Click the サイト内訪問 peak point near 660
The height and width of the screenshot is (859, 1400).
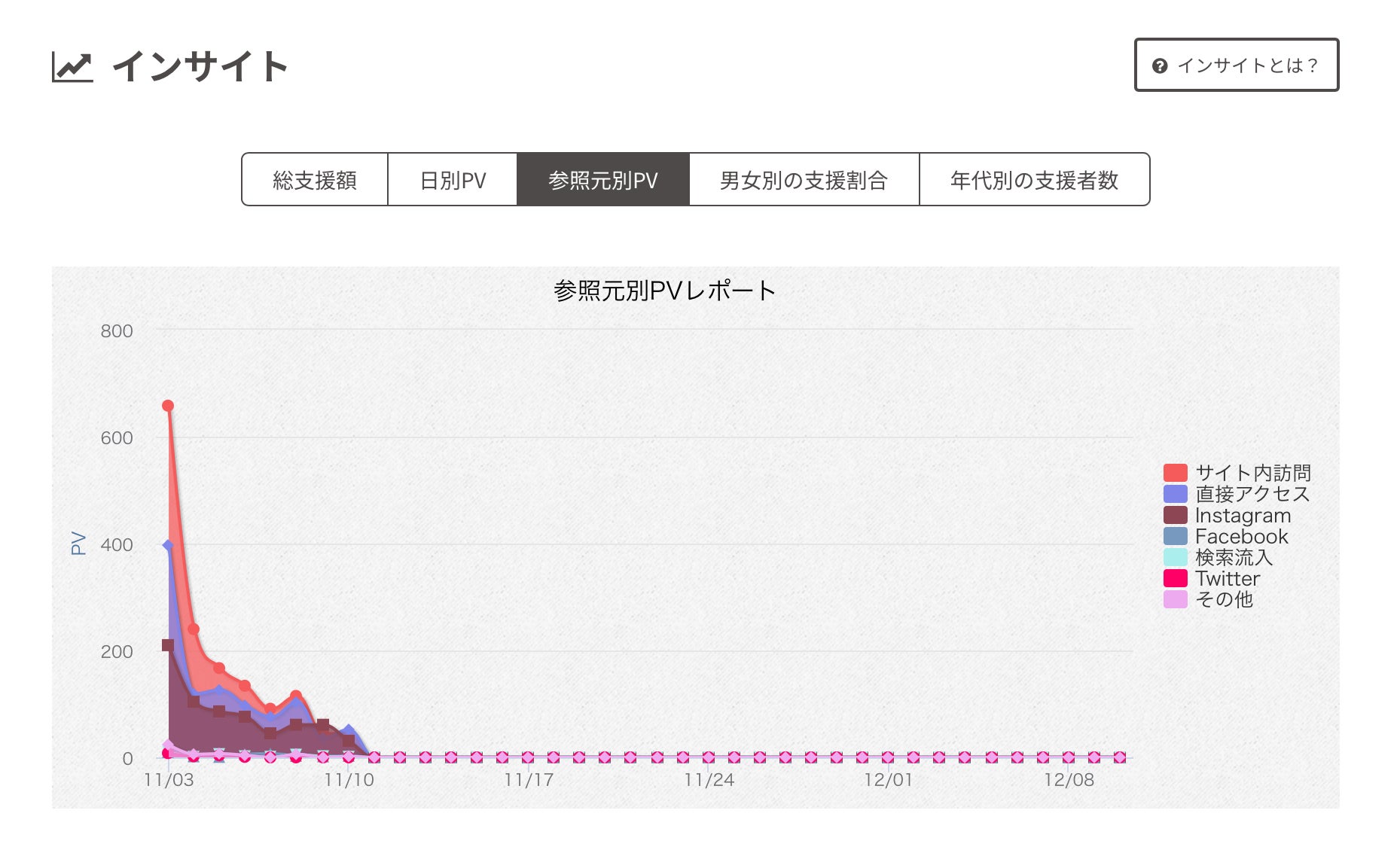click(x=168, y=406)
